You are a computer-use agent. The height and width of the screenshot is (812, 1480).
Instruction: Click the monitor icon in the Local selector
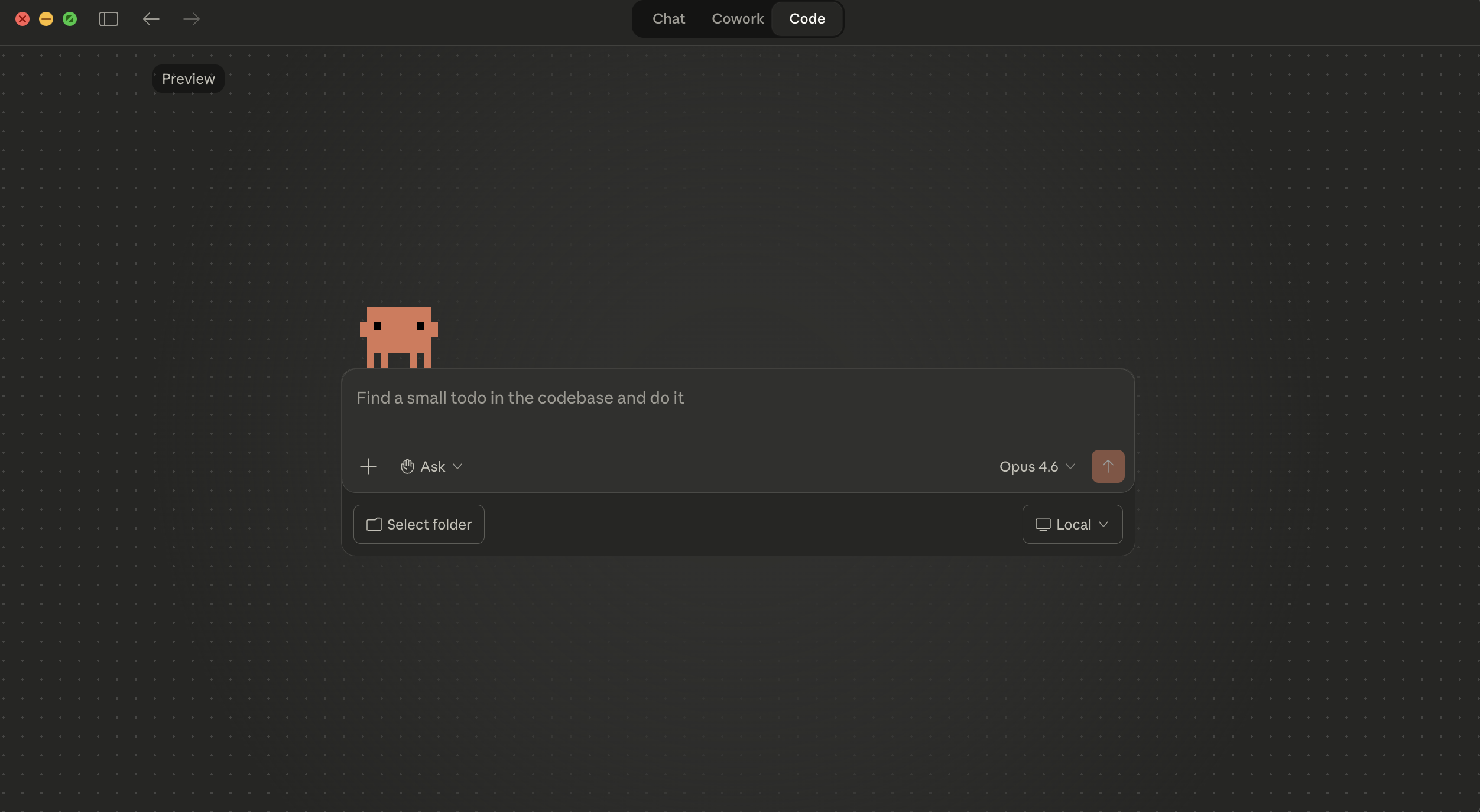tap(1043, 524)
